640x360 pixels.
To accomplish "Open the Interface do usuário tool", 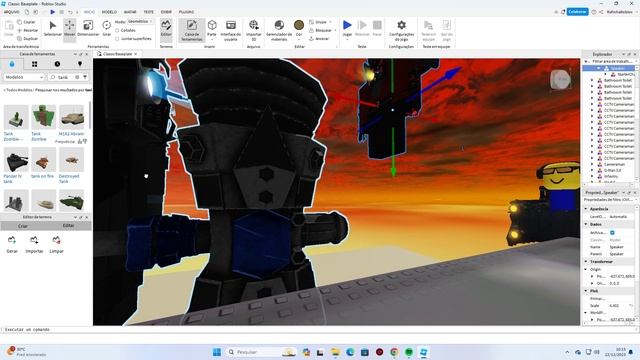I will click(231, 30).
